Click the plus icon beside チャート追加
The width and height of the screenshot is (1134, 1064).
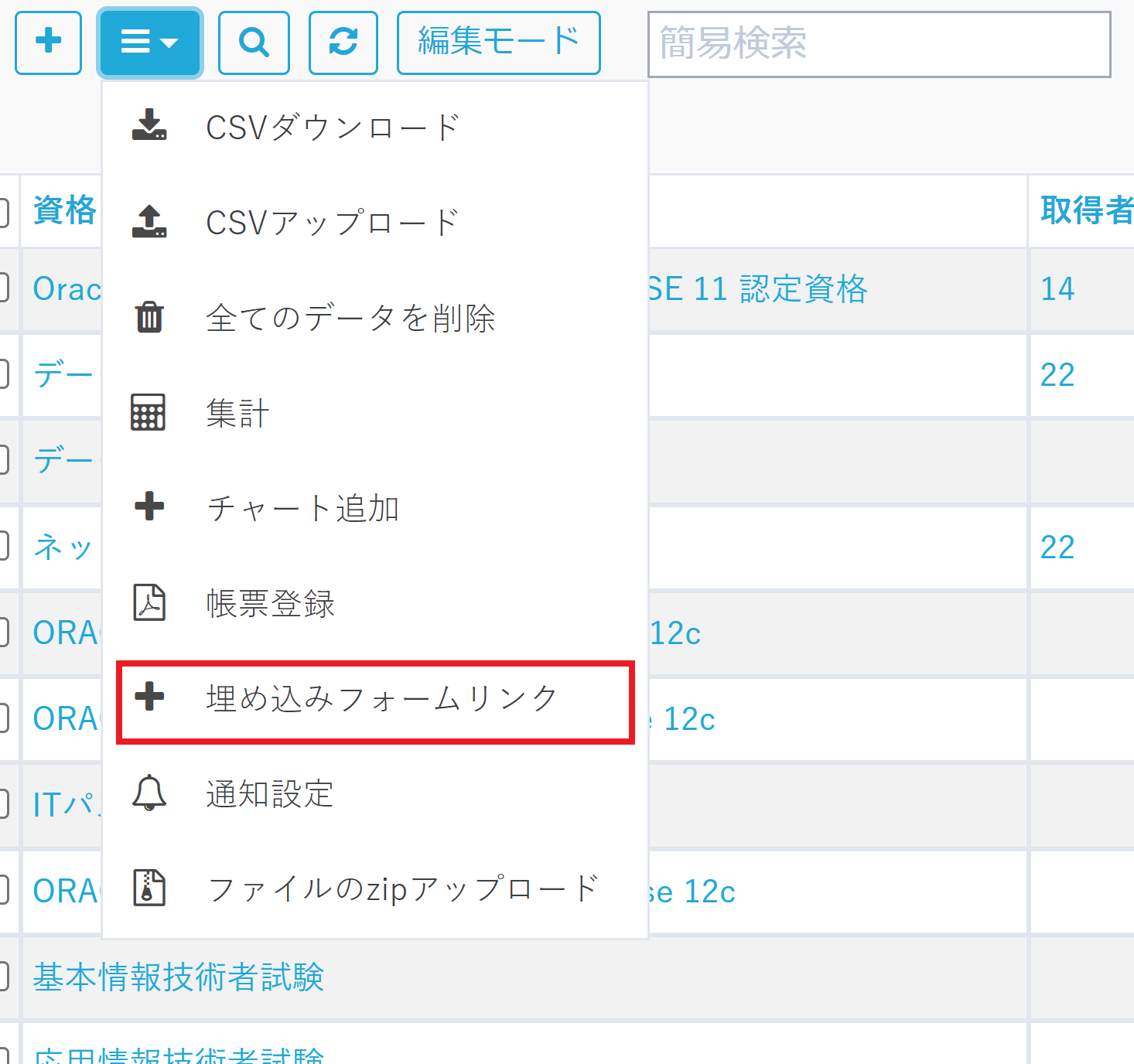click(150, 508)
